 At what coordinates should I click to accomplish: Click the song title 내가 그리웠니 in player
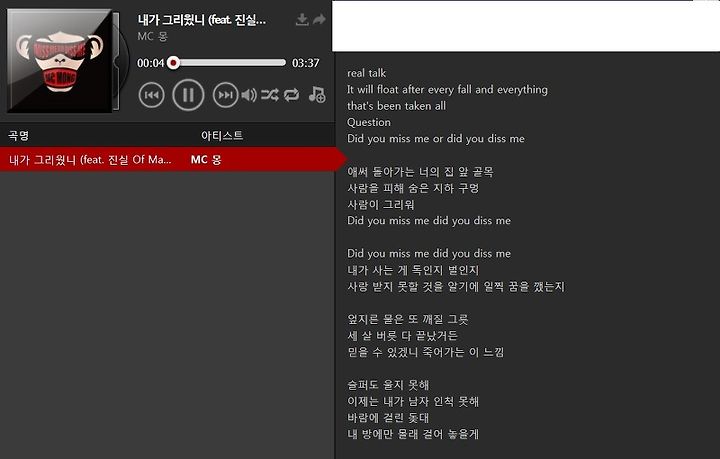202,20
